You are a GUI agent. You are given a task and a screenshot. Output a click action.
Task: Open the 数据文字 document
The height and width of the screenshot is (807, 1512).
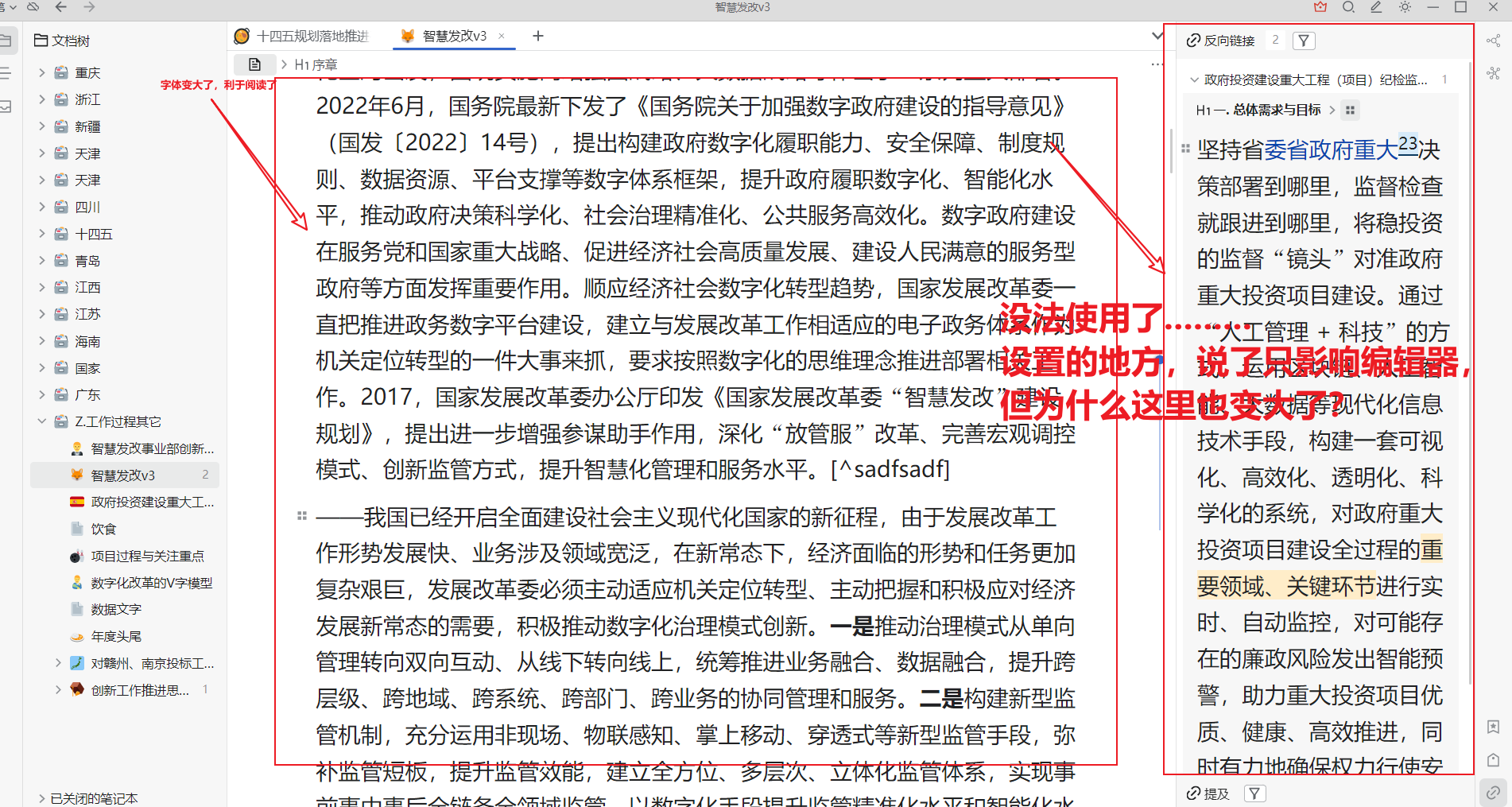(116, 609)
